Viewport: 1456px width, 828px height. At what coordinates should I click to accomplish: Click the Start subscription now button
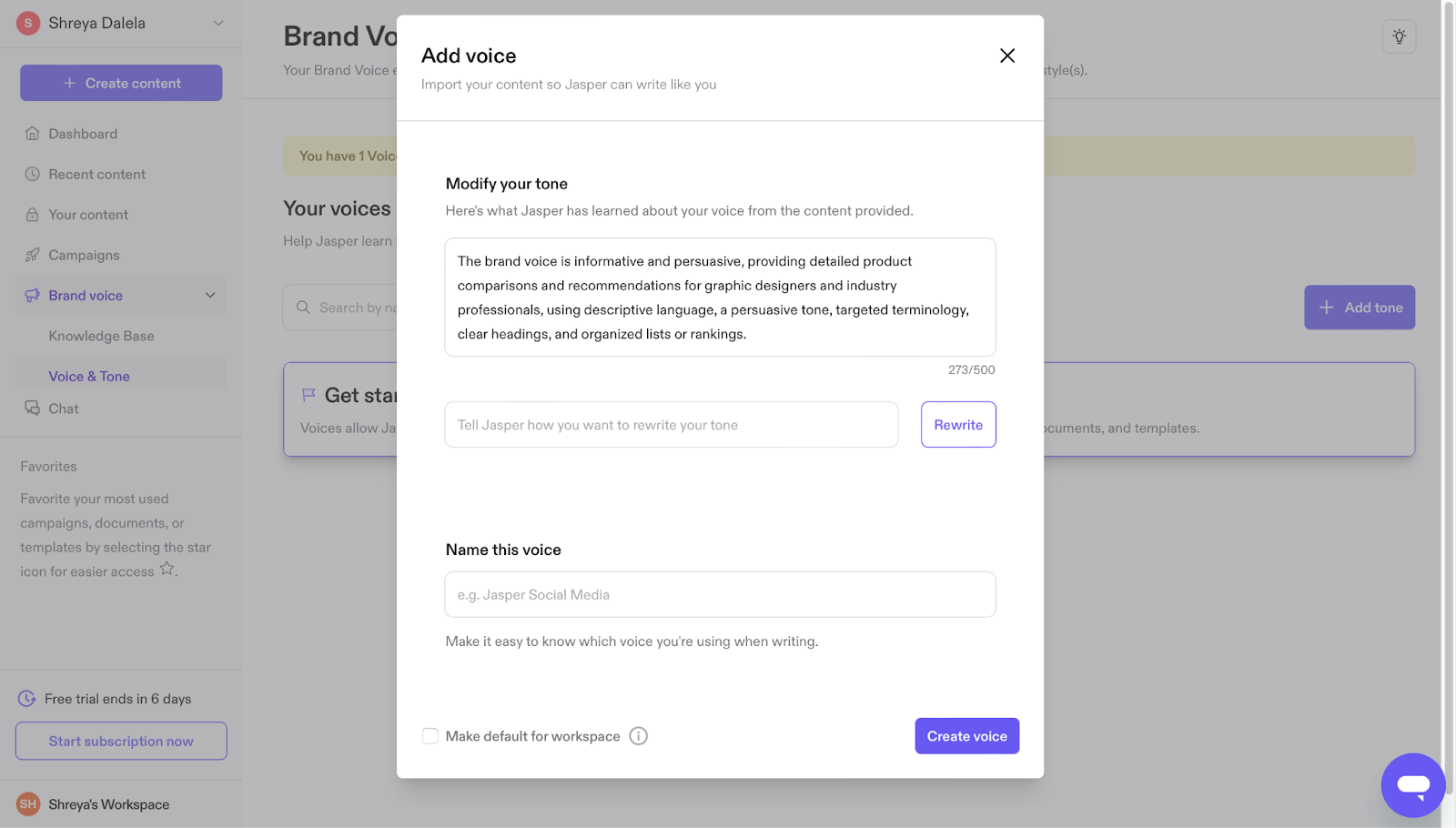point(121,741)
